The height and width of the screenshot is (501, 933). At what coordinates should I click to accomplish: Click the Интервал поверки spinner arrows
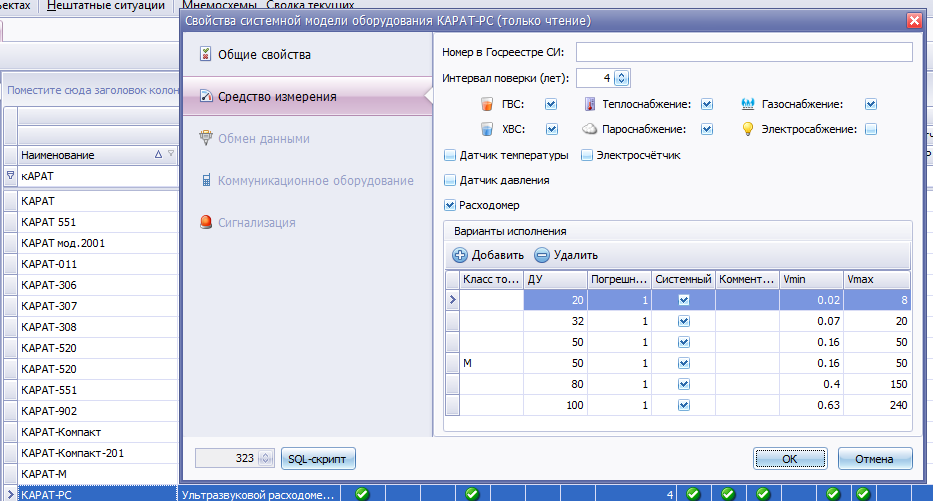[621, 78]
